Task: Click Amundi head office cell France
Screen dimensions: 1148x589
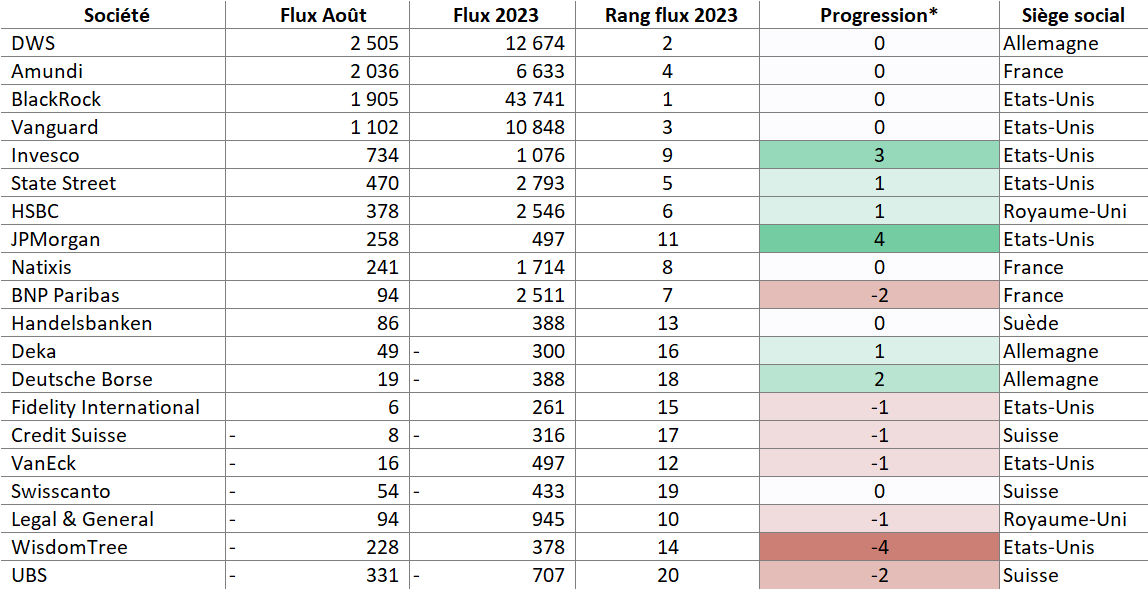Action: 1073,71
